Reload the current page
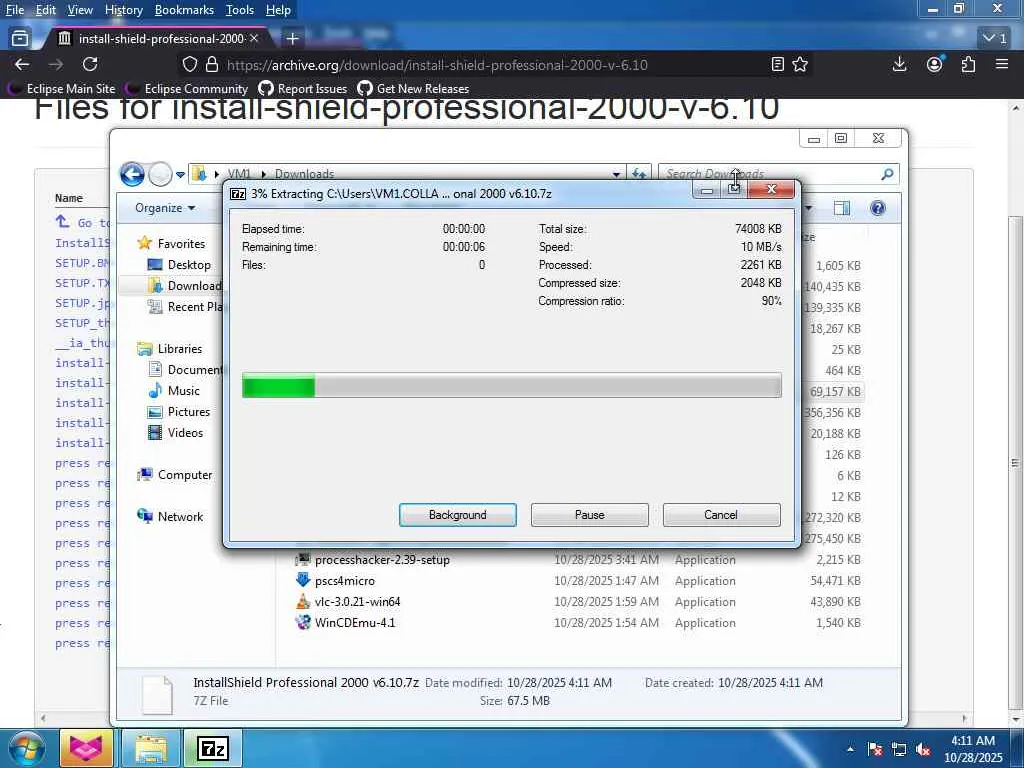This screenshot has width=1024, height=768. (90, 64)
